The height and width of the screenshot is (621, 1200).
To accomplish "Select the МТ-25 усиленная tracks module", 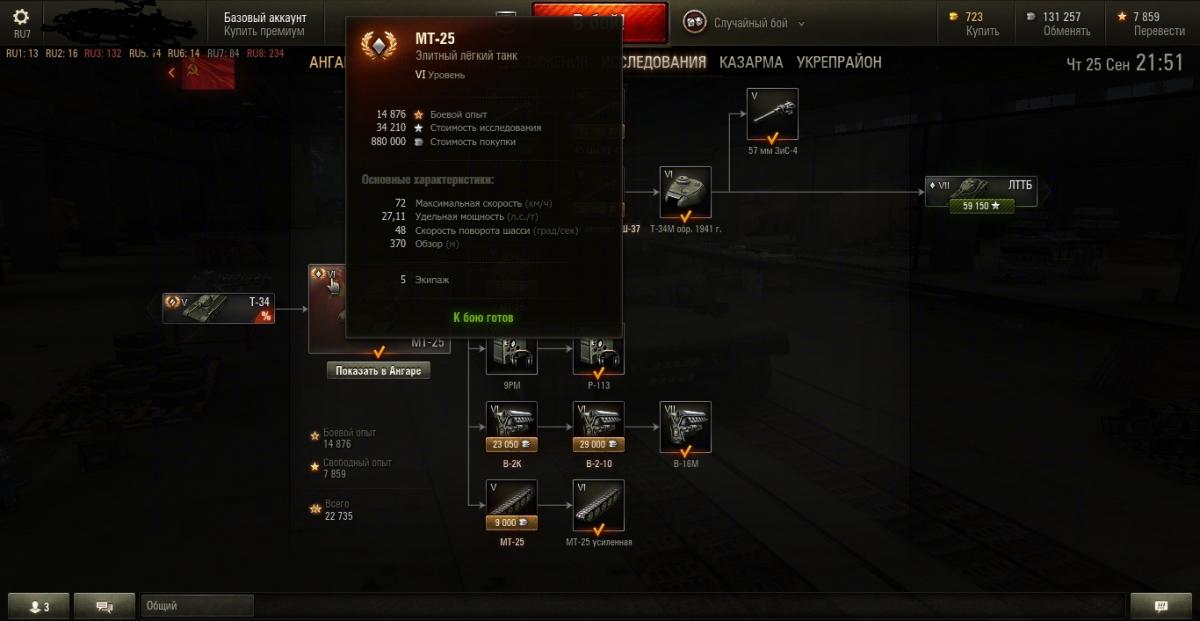I will (x=598, y=505).
